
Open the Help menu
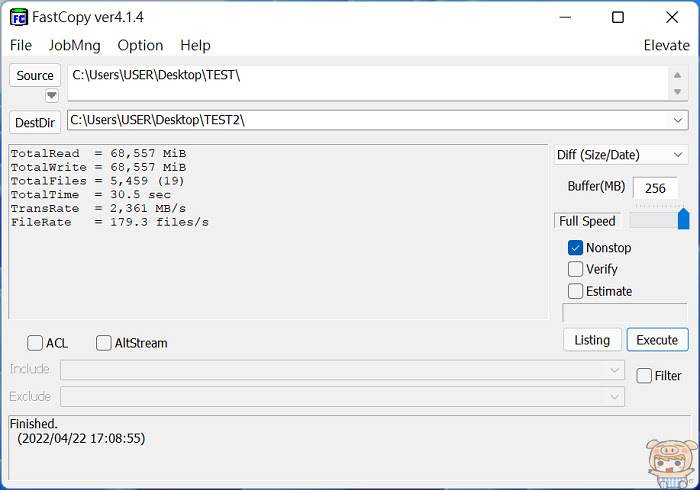[x=195, y=46]
